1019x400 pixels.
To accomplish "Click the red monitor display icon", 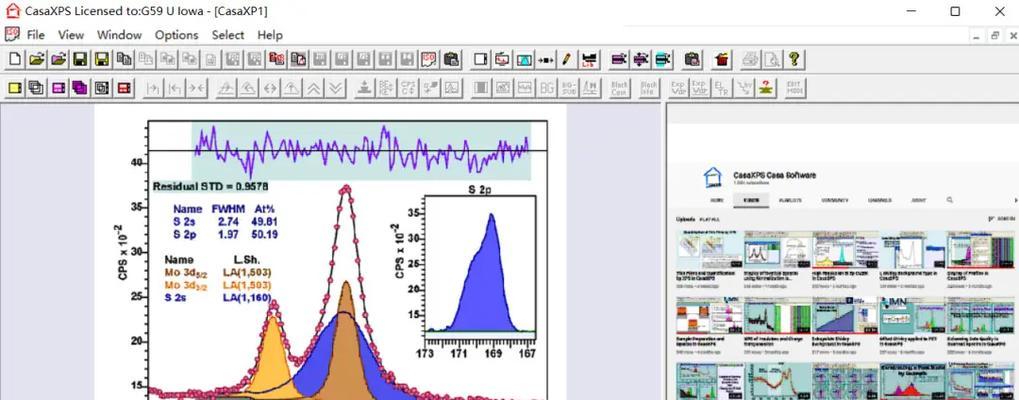I will point(502,60).
